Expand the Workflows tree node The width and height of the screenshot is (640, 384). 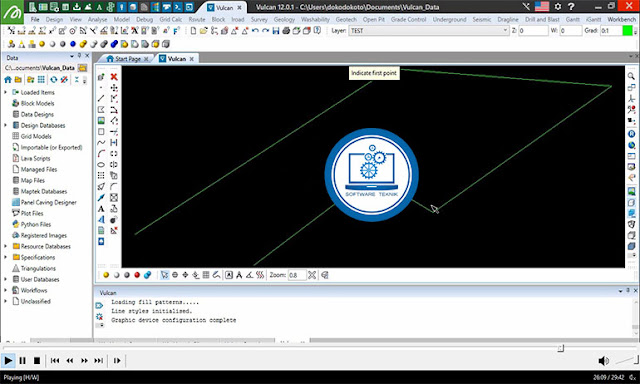(x=5, y=290)
